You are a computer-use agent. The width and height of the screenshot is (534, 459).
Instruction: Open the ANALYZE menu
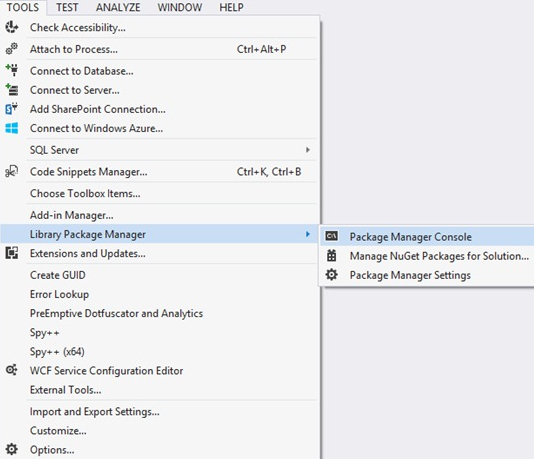[x=118, y=7]
